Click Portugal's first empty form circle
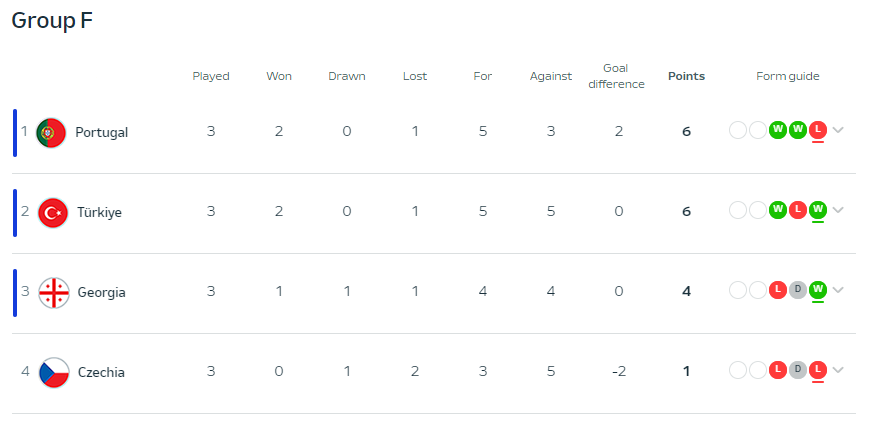Viewport: 869px width, 425px height. point(738,131)
